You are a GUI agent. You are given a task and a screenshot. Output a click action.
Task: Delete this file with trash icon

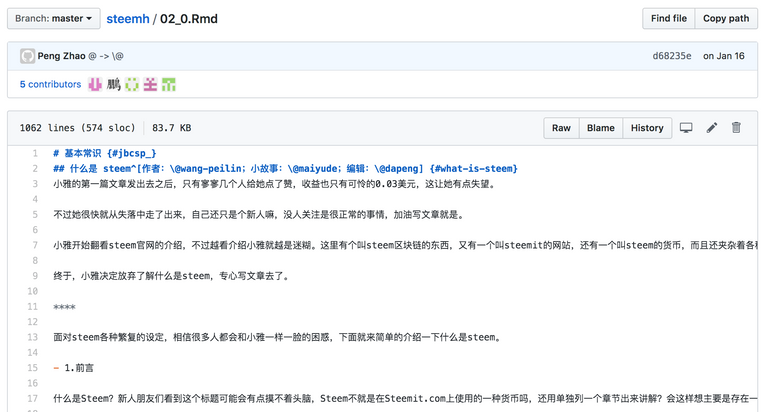tap(736, 128)
